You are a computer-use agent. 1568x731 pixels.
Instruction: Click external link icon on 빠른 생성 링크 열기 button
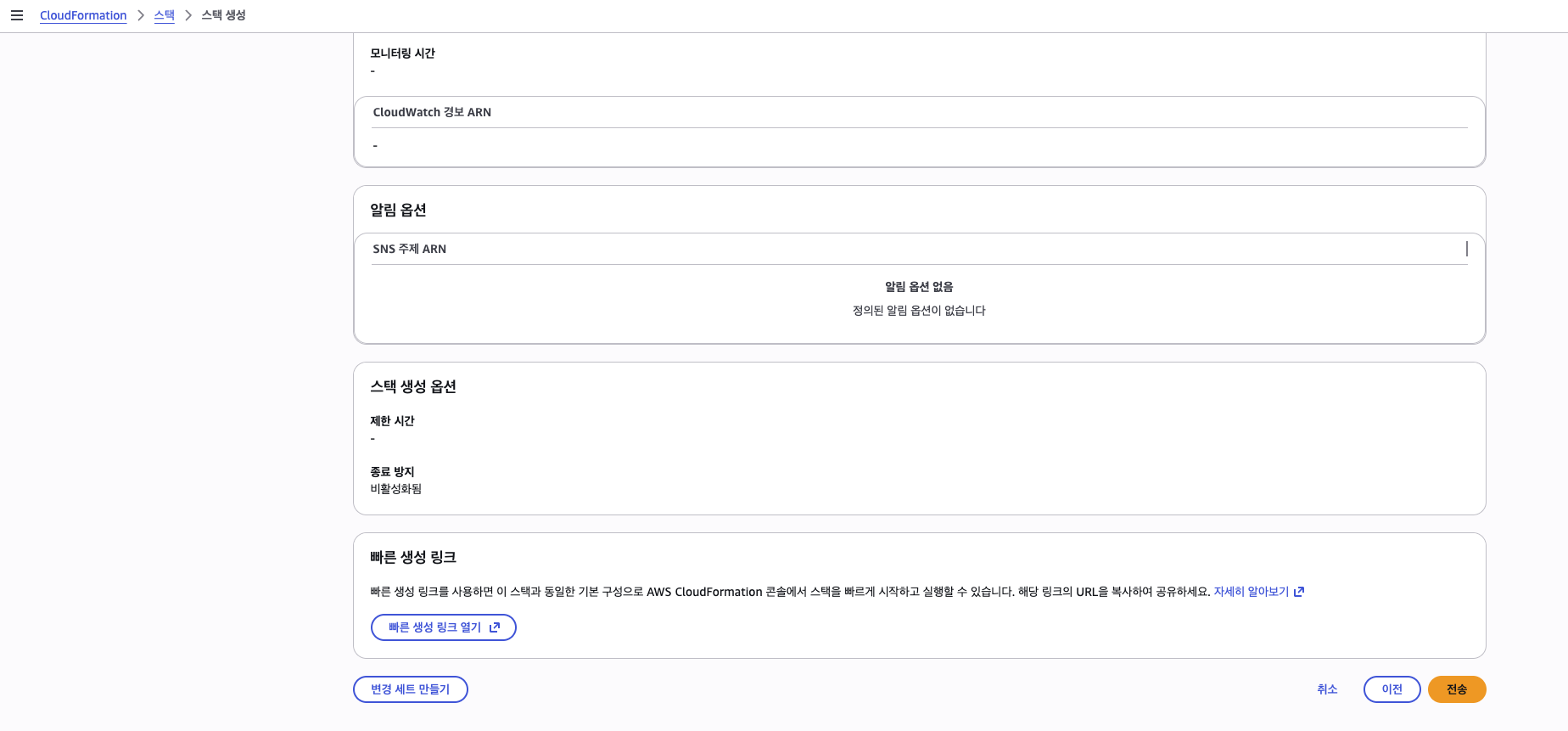495,627
